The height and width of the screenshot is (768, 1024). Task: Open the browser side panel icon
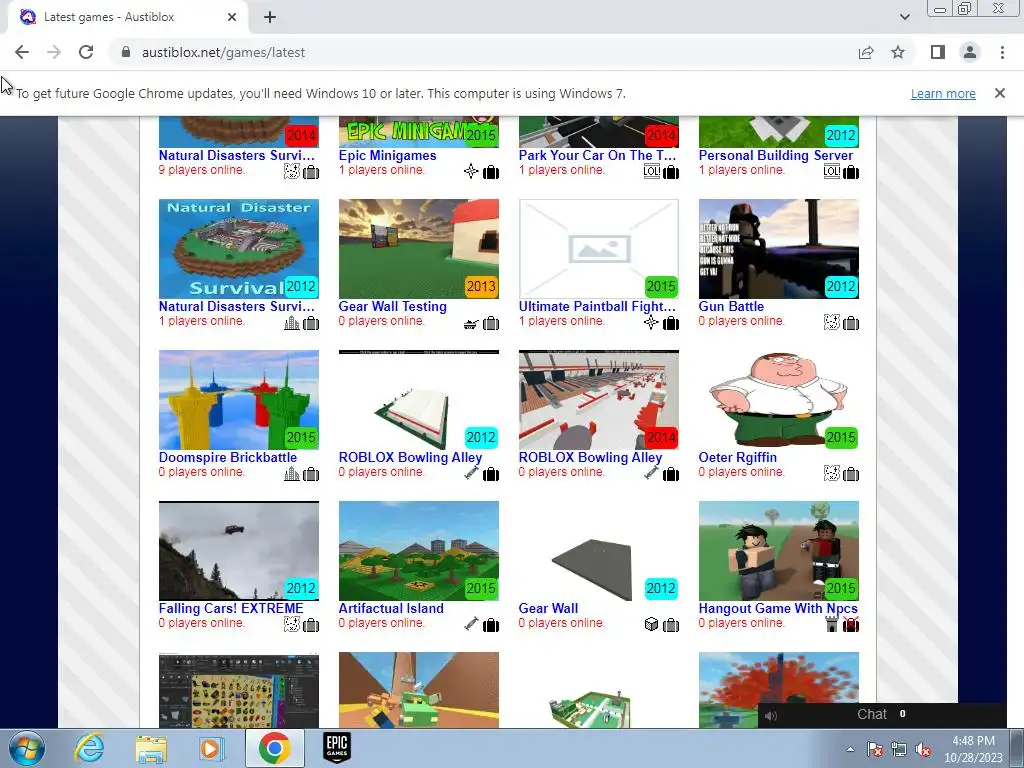[938, 52]
